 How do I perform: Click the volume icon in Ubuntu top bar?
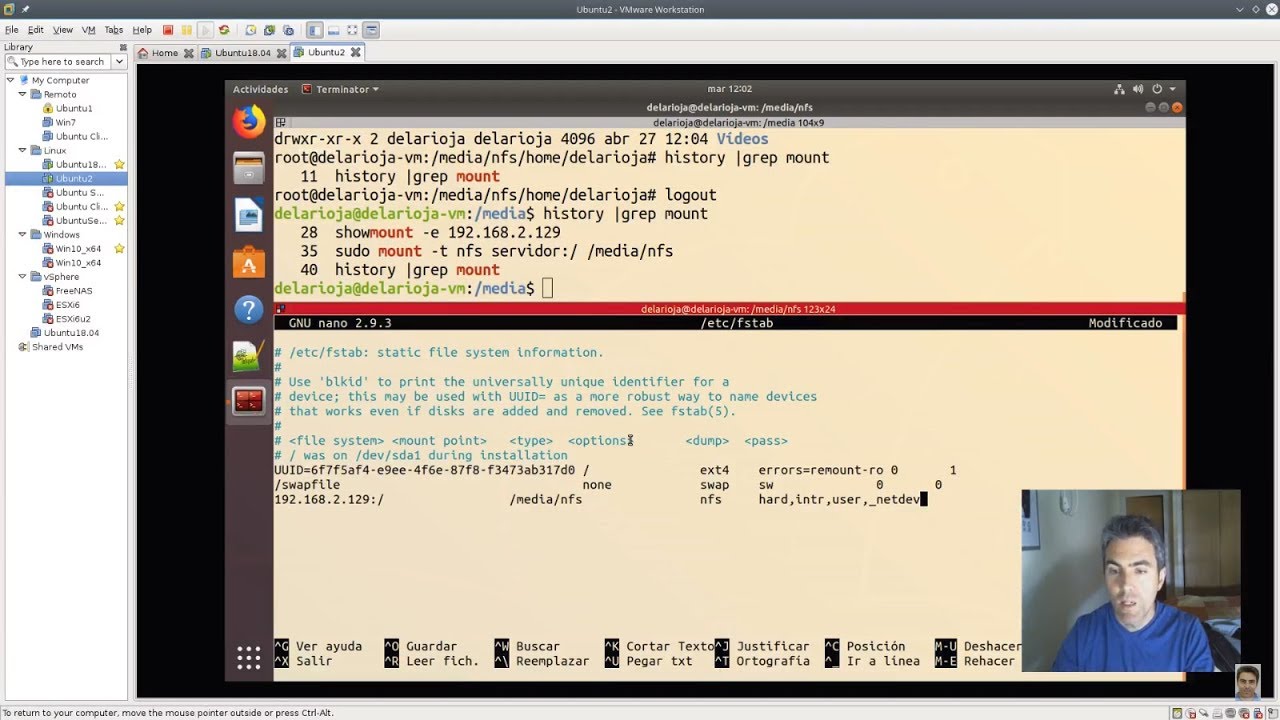point(1139,89)
